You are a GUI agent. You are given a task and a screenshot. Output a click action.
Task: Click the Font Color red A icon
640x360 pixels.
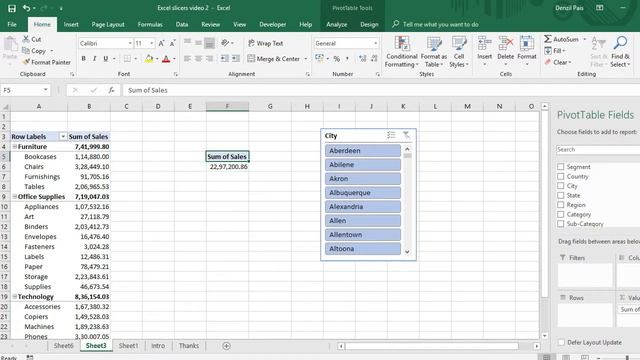pos(166,59)
